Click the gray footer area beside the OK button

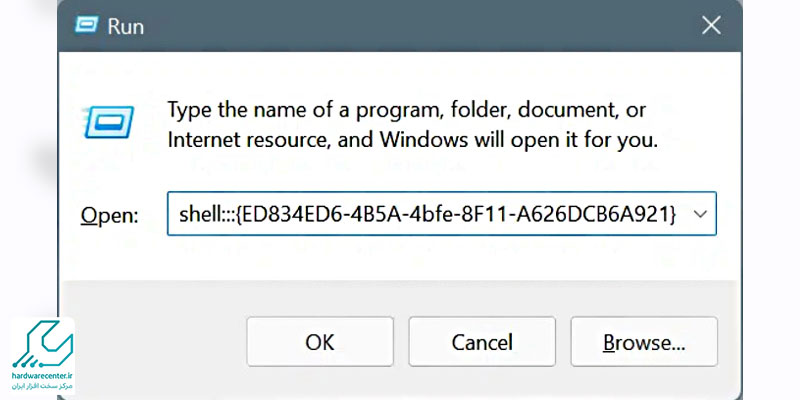tap(153, 341)
